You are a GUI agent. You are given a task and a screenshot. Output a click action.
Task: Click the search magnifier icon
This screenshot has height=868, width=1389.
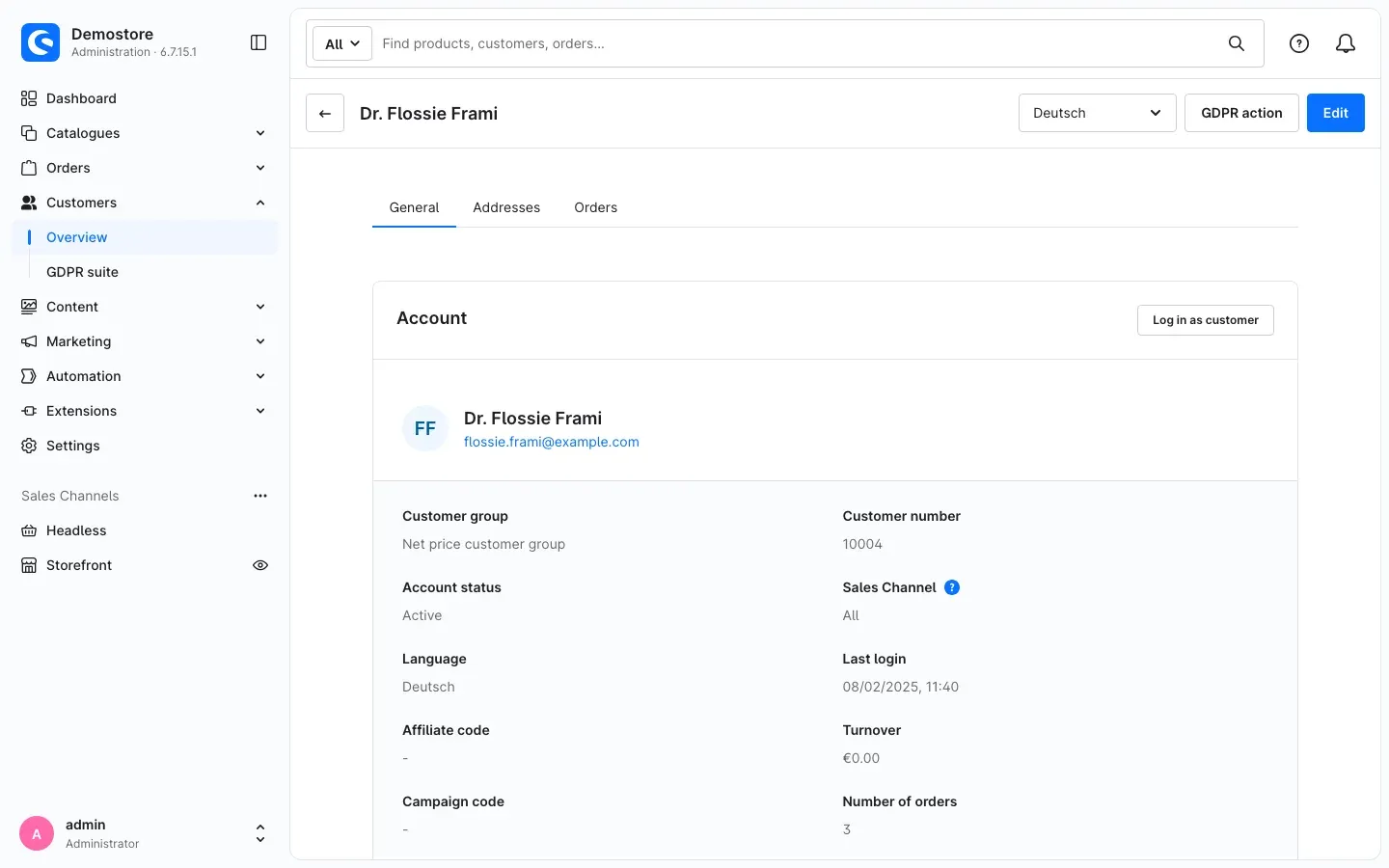click(1237, 43)
